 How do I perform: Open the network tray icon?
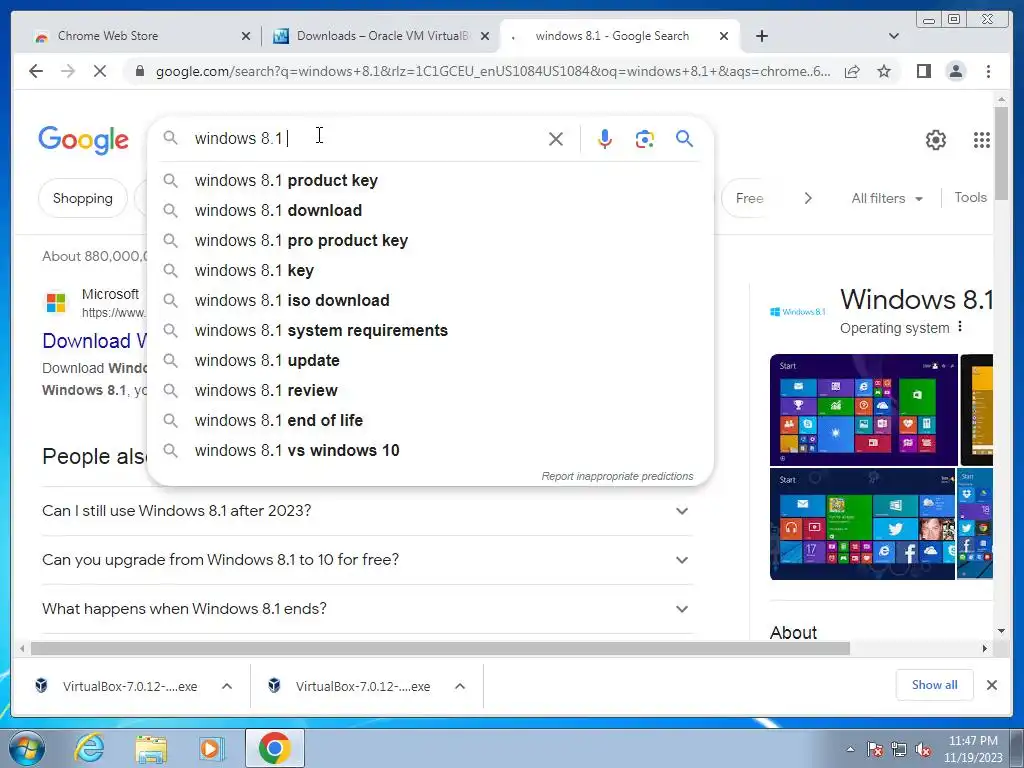[899, 750]
